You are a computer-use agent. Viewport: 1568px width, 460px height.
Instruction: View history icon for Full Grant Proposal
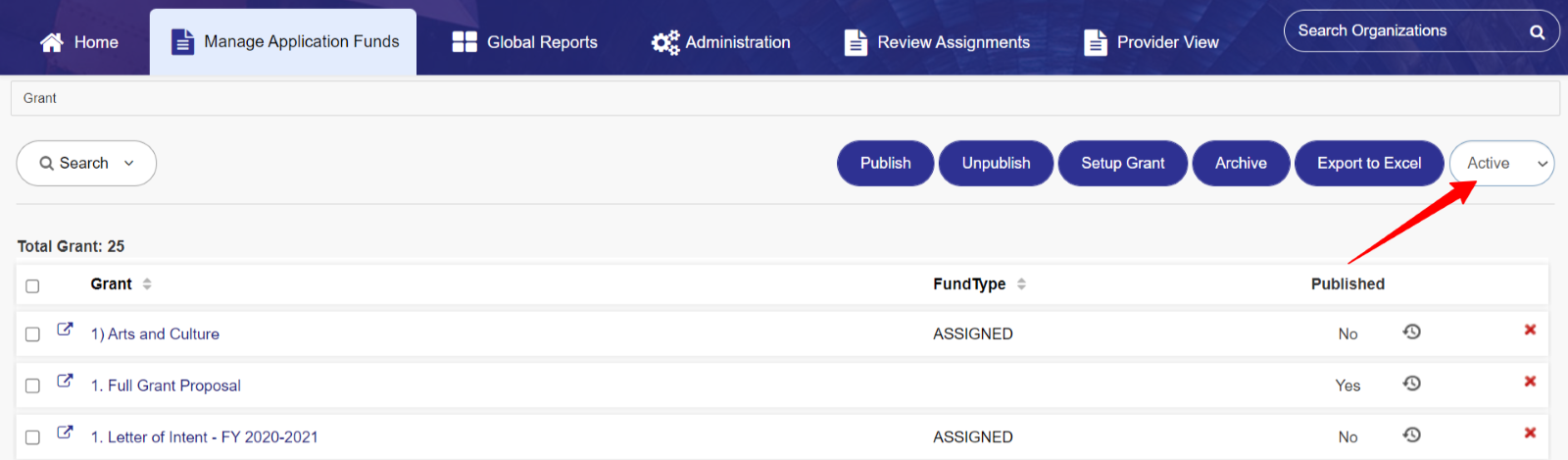1411,383
